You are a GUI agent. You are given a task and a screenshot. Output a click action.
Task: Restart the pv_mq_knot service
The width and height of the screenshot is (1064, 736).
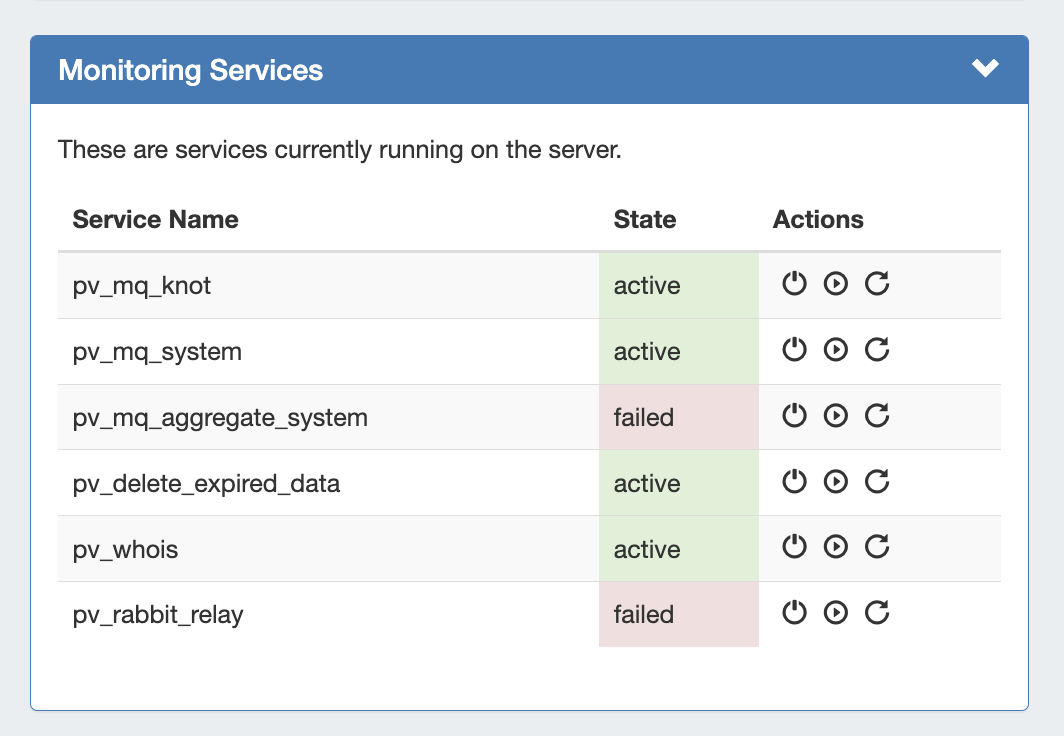point(877,284)
